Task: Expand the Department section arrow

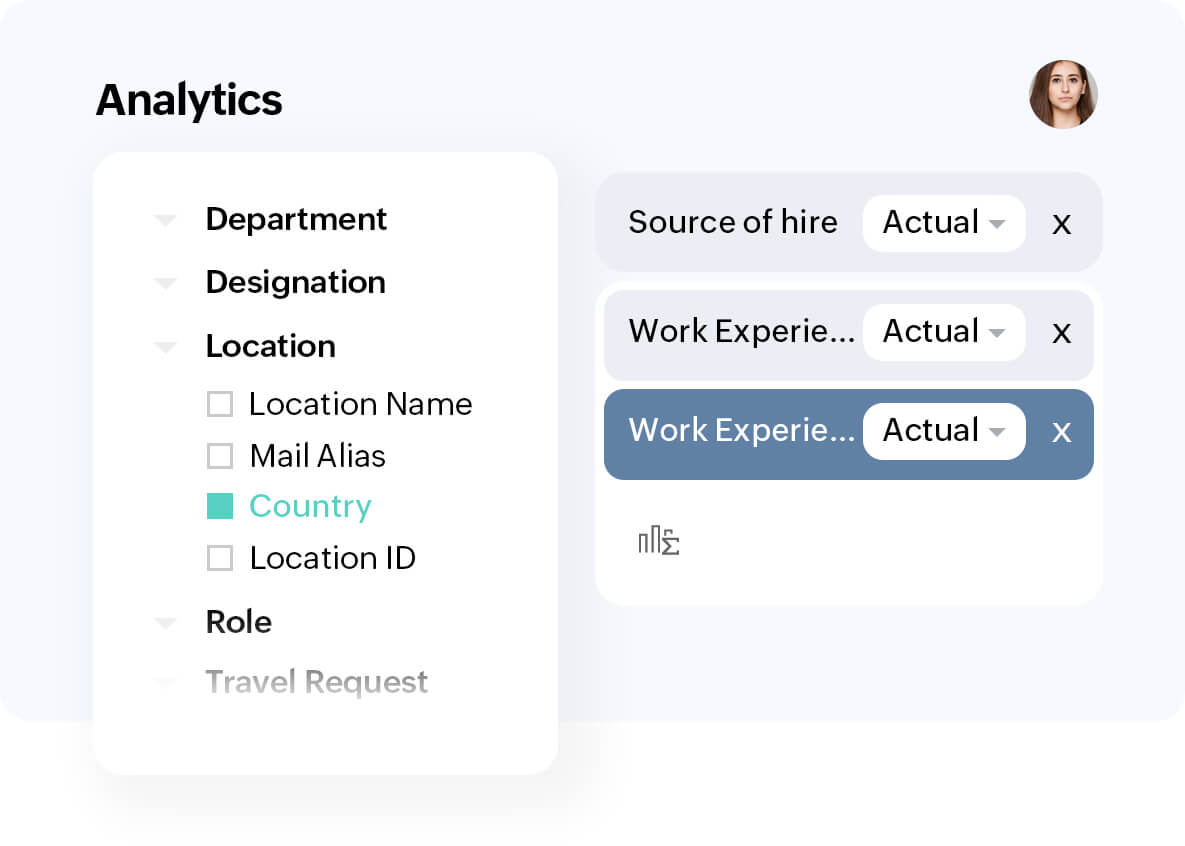Action: pos(165,220)
